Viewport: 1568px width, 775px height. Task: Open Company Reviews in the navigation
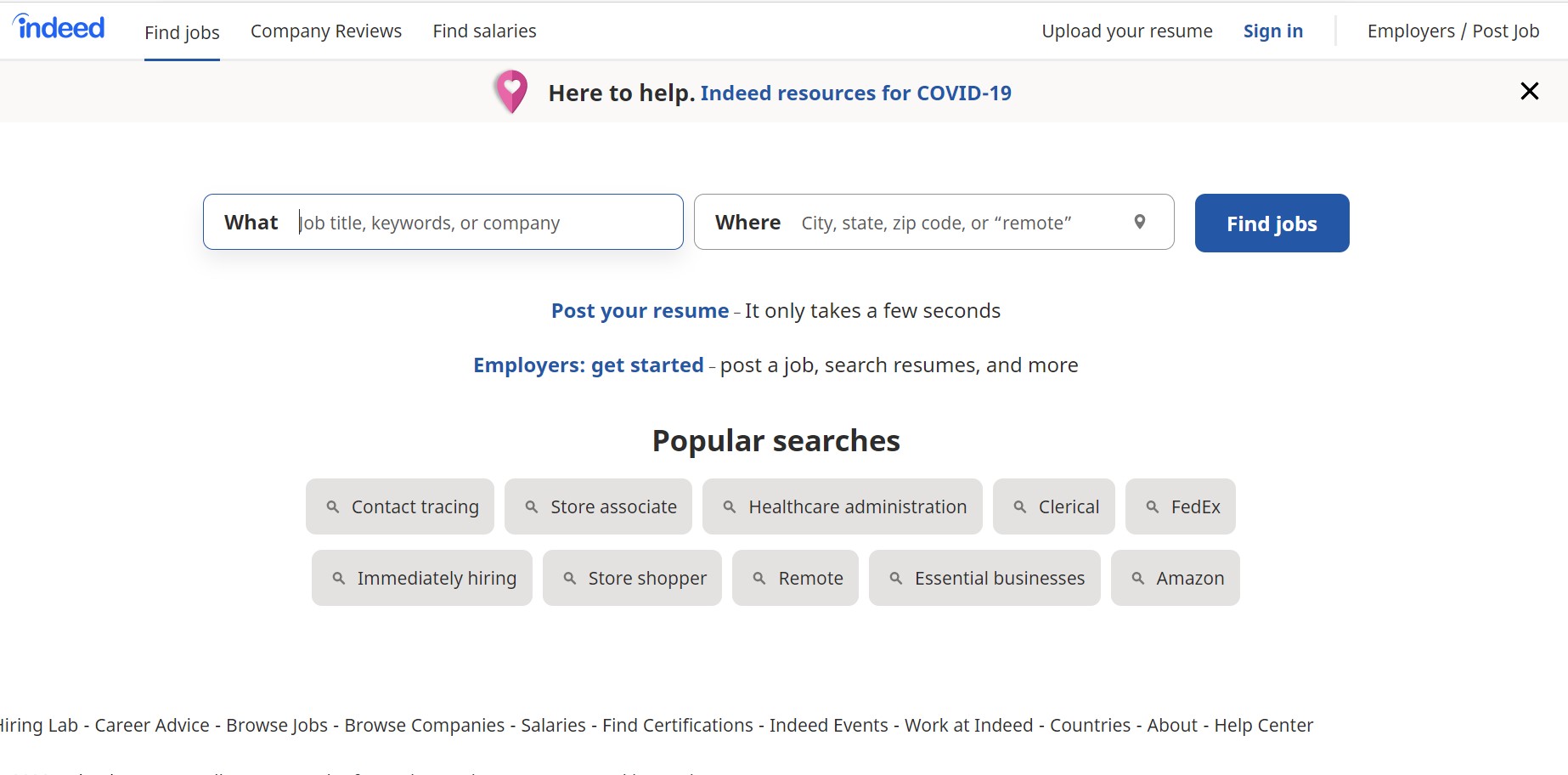(x=326, y=31)
